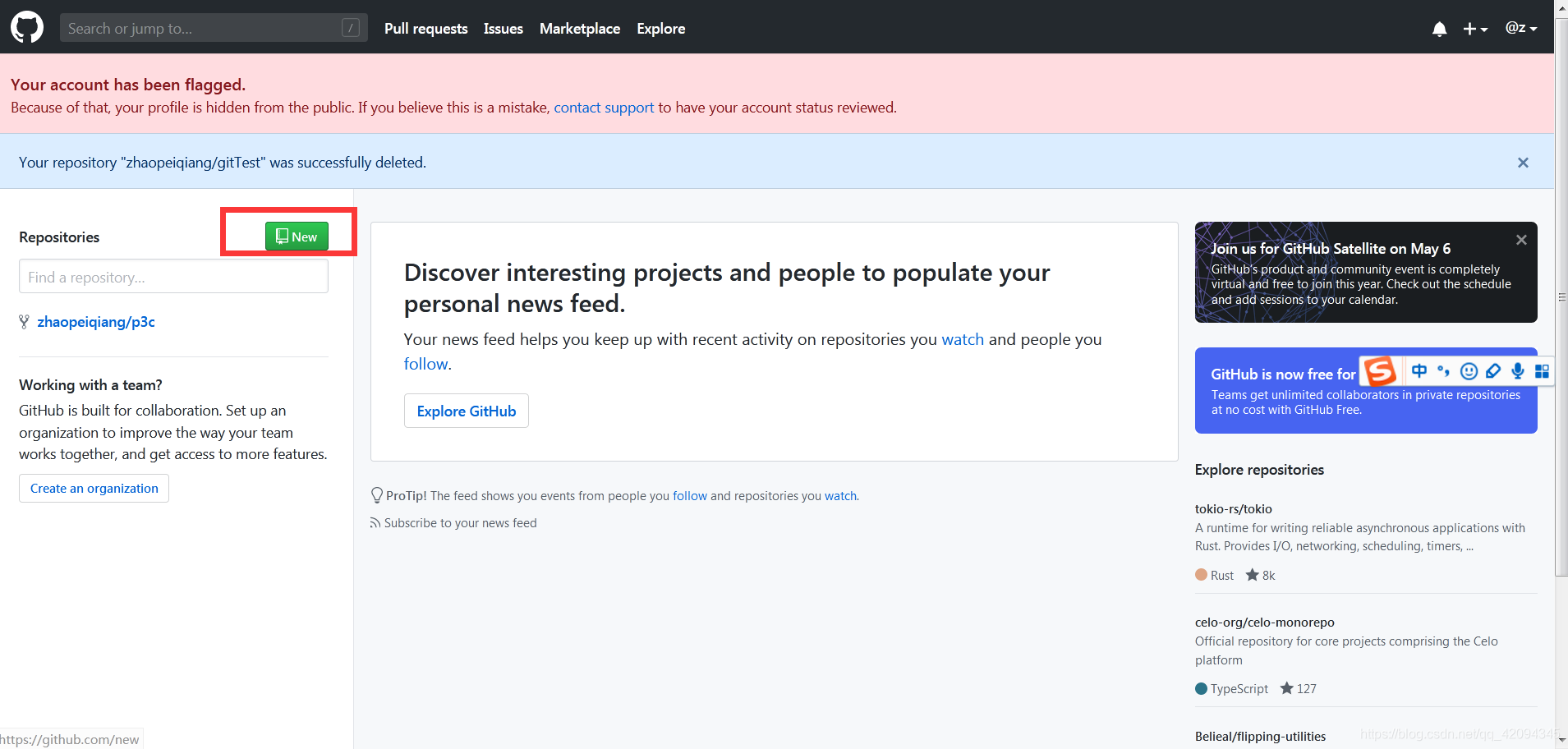Open the Belieal/flipping-utilities repository
1568x749 pixels.
1260,737
